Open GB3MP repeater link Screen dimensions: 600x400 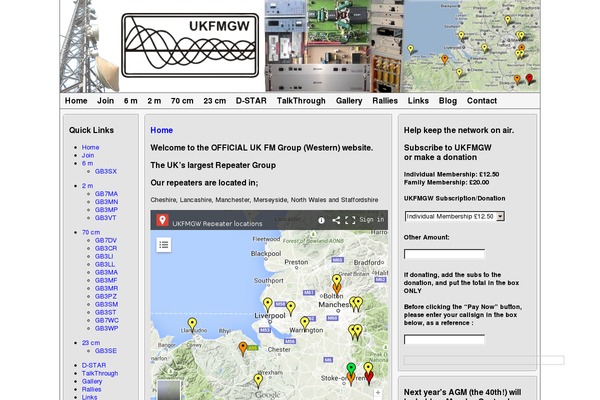106,210
